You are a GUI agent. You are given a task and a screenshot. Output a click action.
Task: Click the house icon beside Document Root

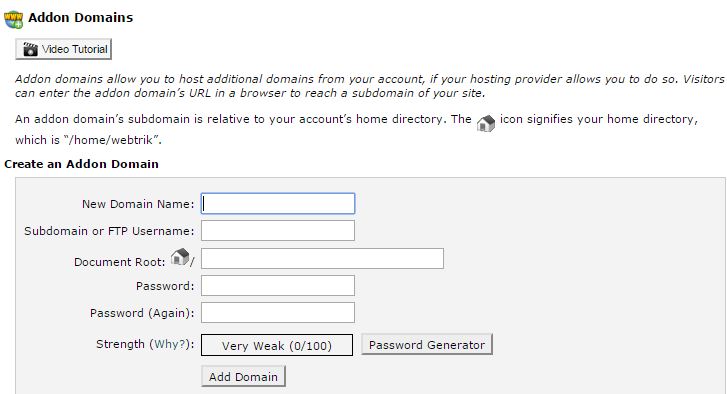click(180, 256)
